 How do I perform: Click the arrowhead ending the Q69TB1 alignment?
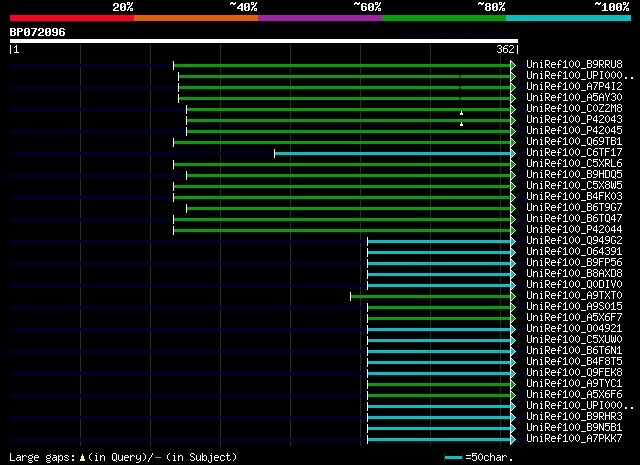point(513,142)
